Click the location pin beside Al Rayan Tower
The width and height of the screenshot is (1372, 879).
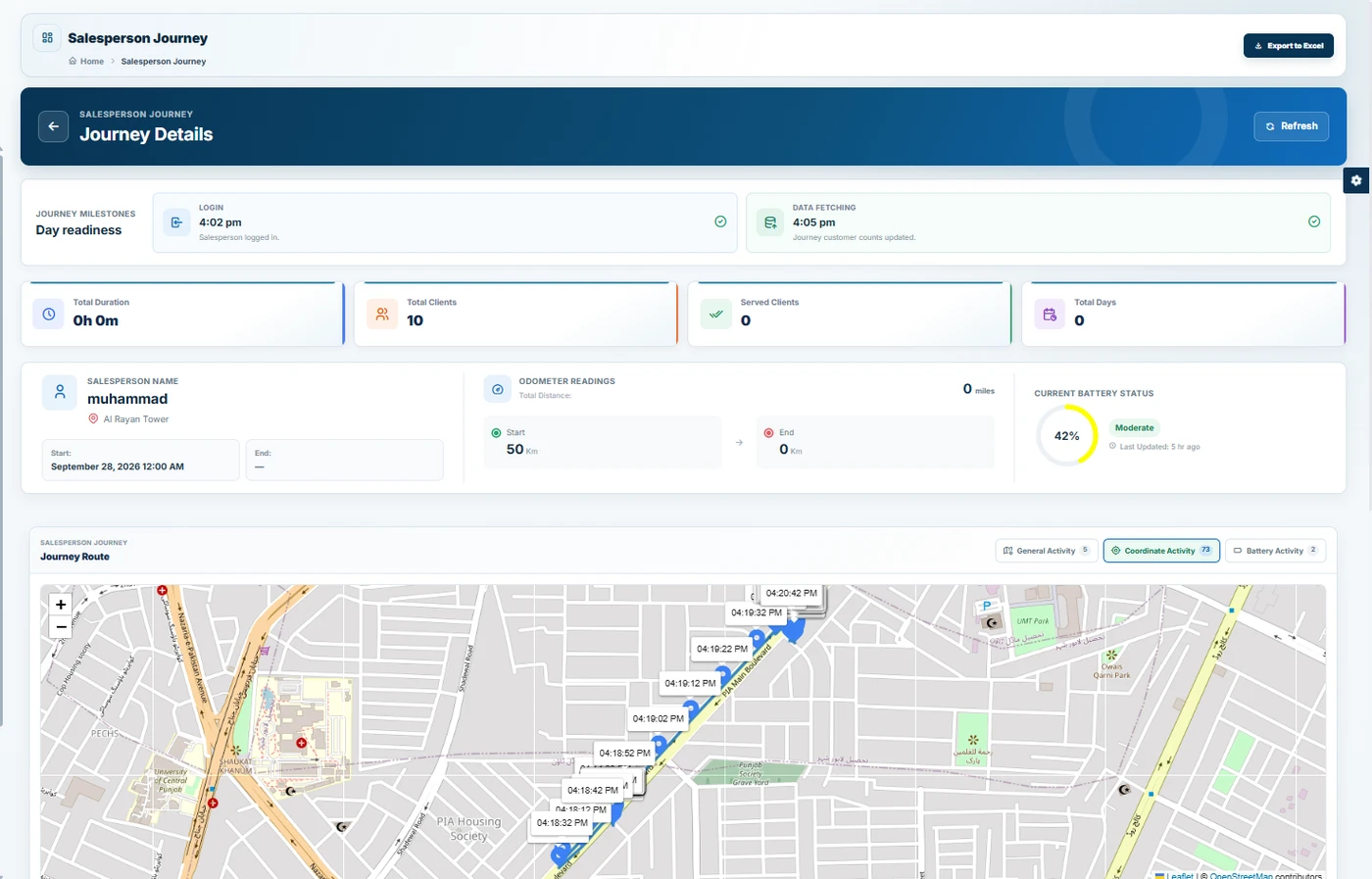point(94,418)
